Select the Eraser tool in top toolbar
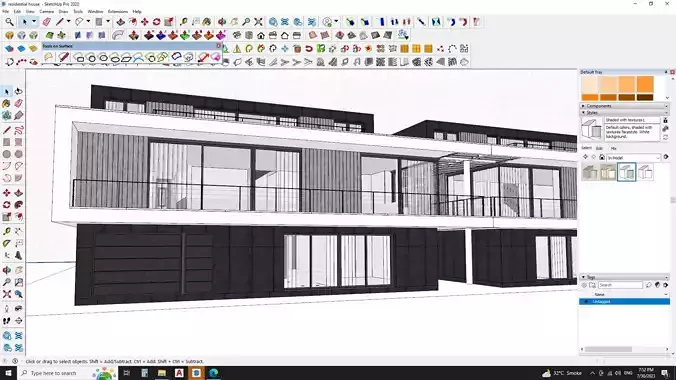The height and width of the screenshot is (380, 676). pyautogui.click(x=47, y=22)
